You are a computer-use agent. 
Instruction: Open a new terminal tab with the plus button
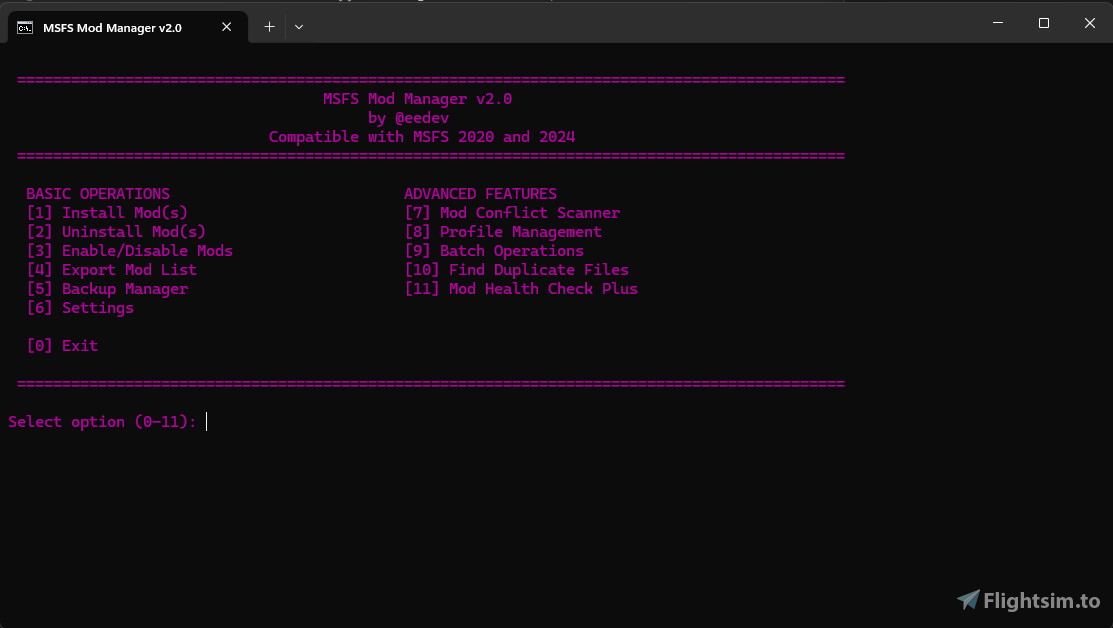pos(268,27)
